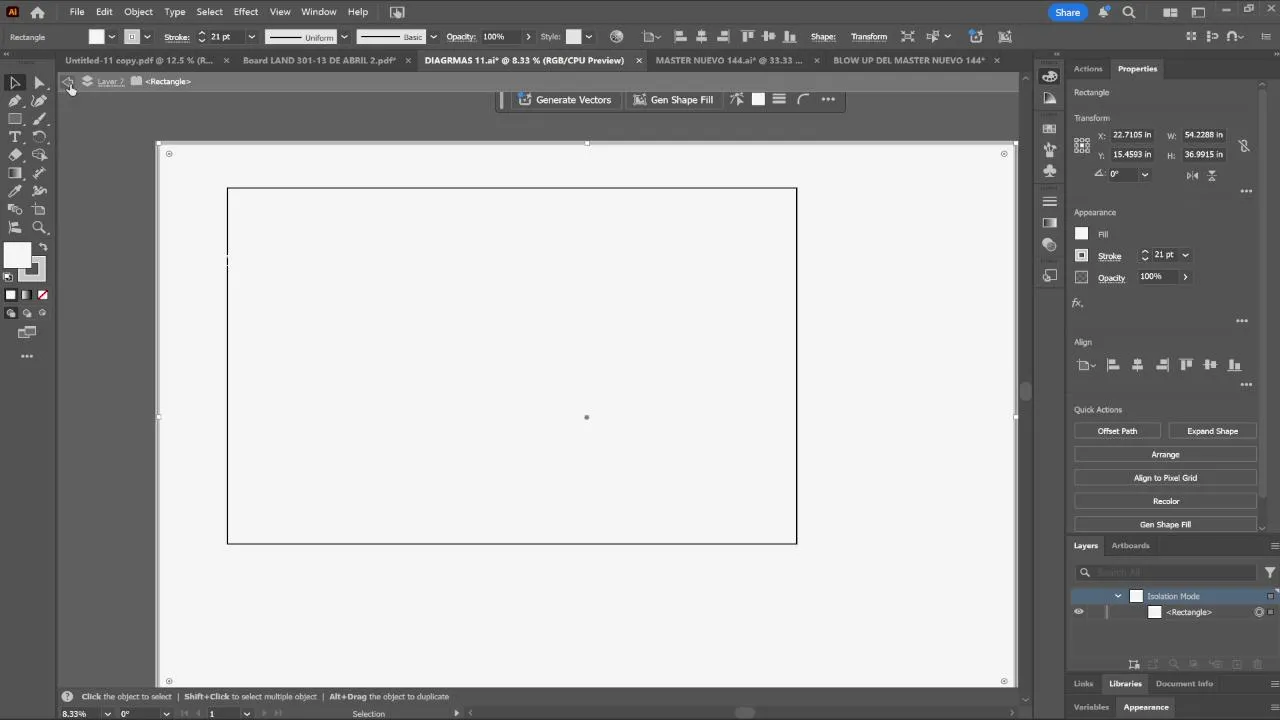
Task: Choose the Gradient tool
Action: coord(15,173)
